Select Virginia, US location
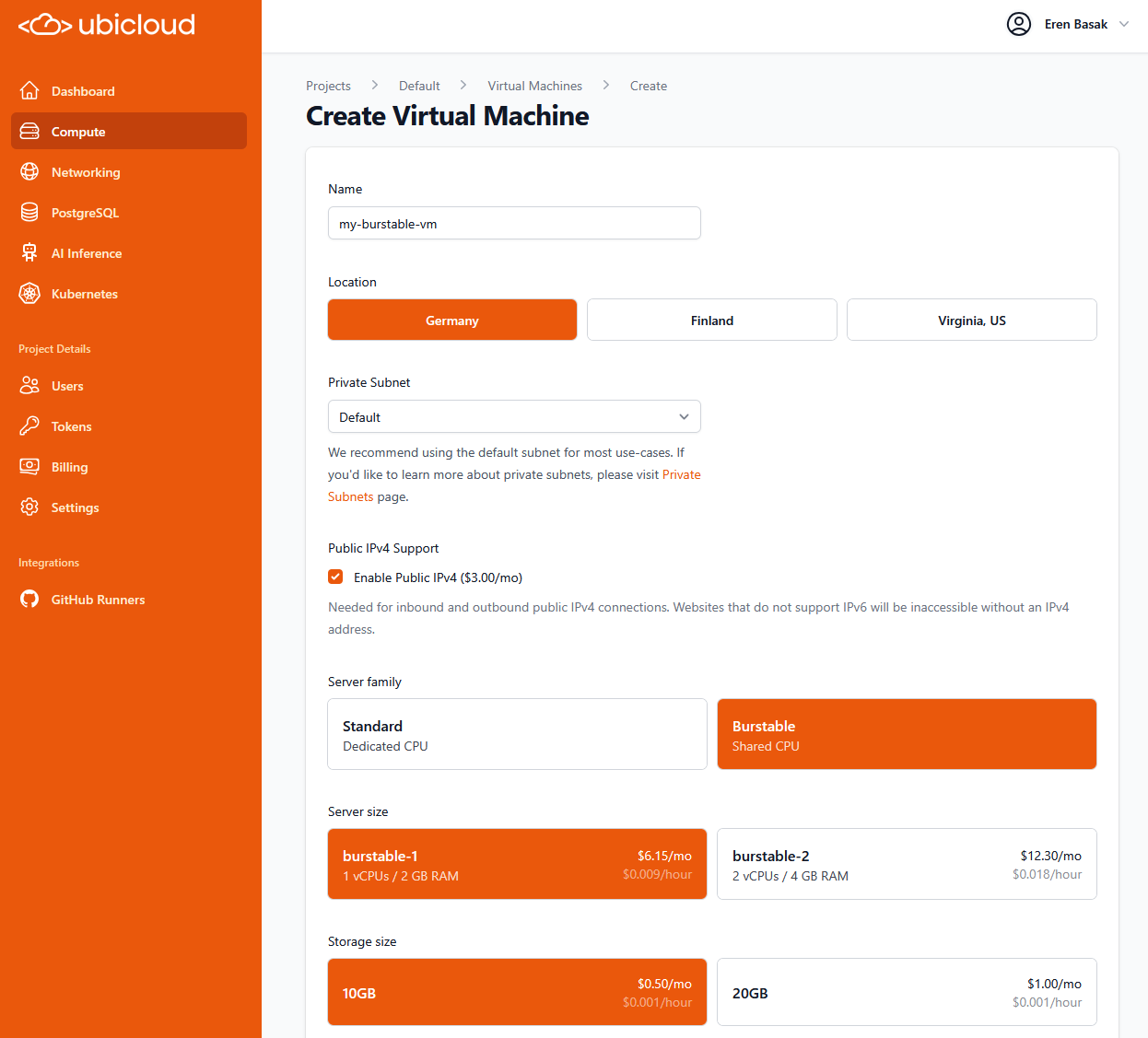Screen dimensions: 1148x1038 point(972,320)
